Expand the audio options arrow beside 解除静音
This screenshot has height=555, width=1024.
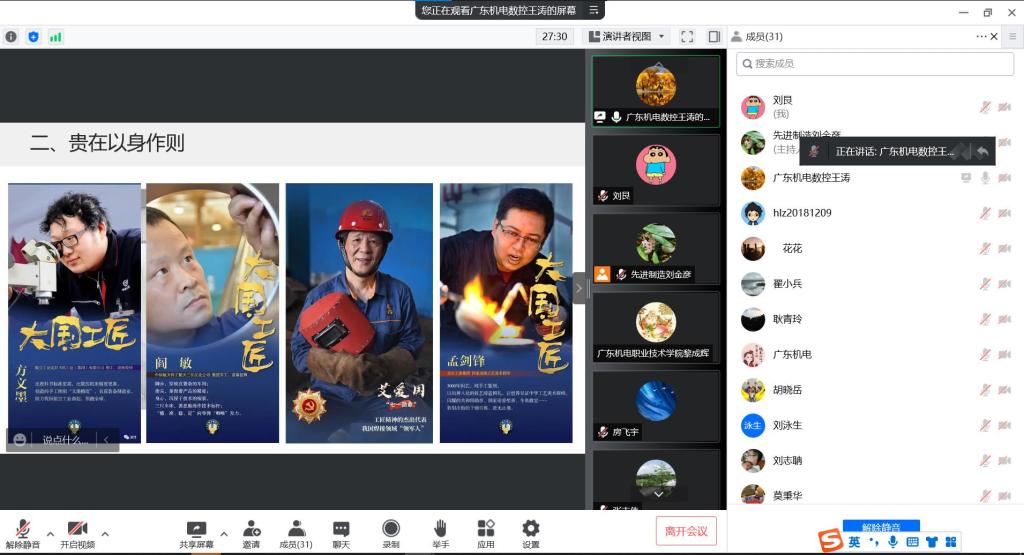coord(50,533)
